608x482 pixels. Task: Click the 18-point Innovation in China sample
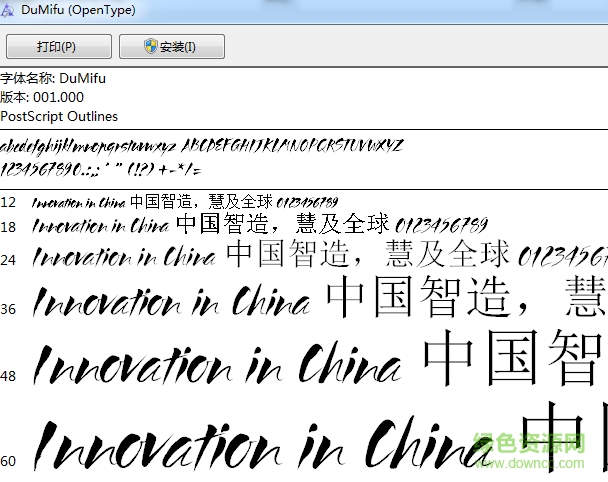[101, 226]
